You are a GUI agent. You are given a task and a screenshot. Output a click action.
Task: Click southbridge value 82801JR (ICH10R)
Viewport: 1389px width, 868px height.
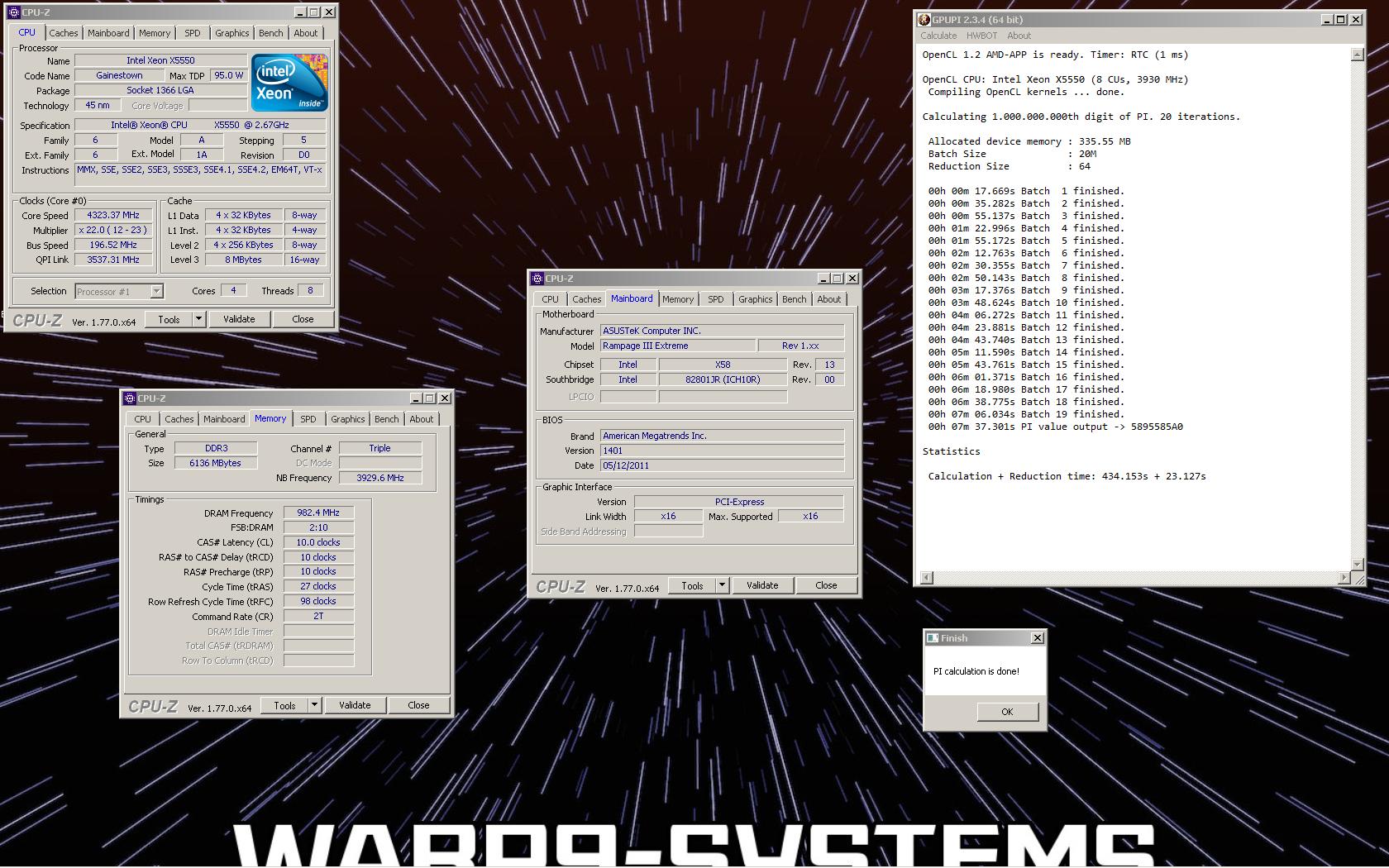click(723, 379)
